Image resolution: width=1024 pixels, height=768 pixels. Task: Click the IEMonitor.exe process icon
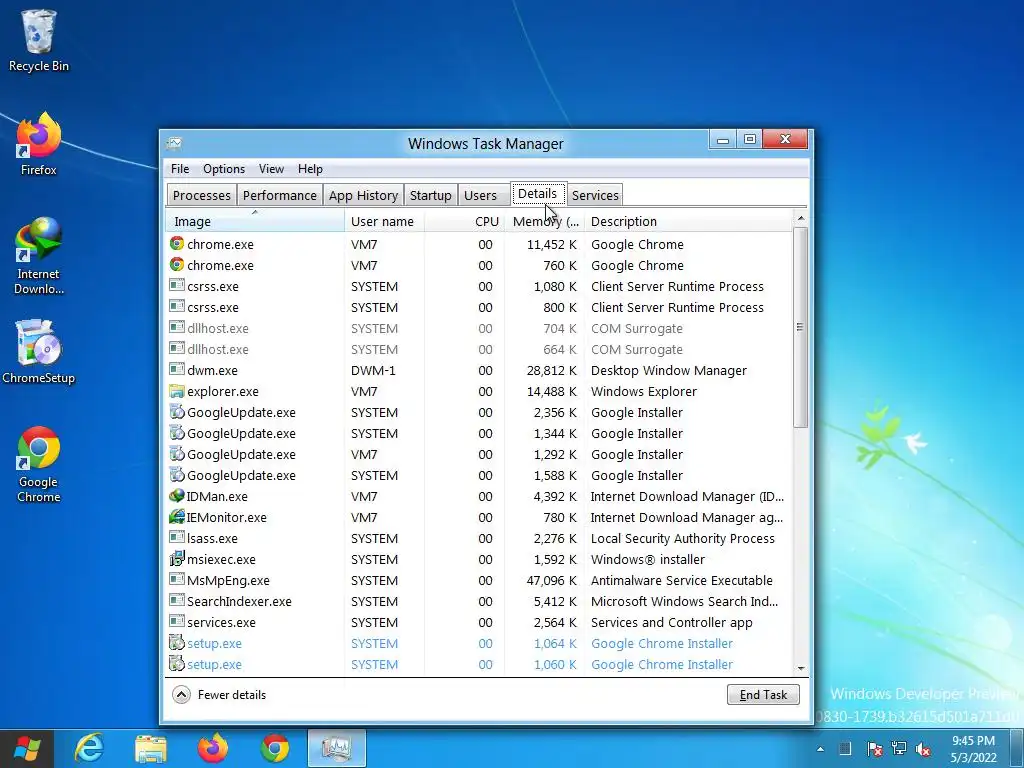176,517
